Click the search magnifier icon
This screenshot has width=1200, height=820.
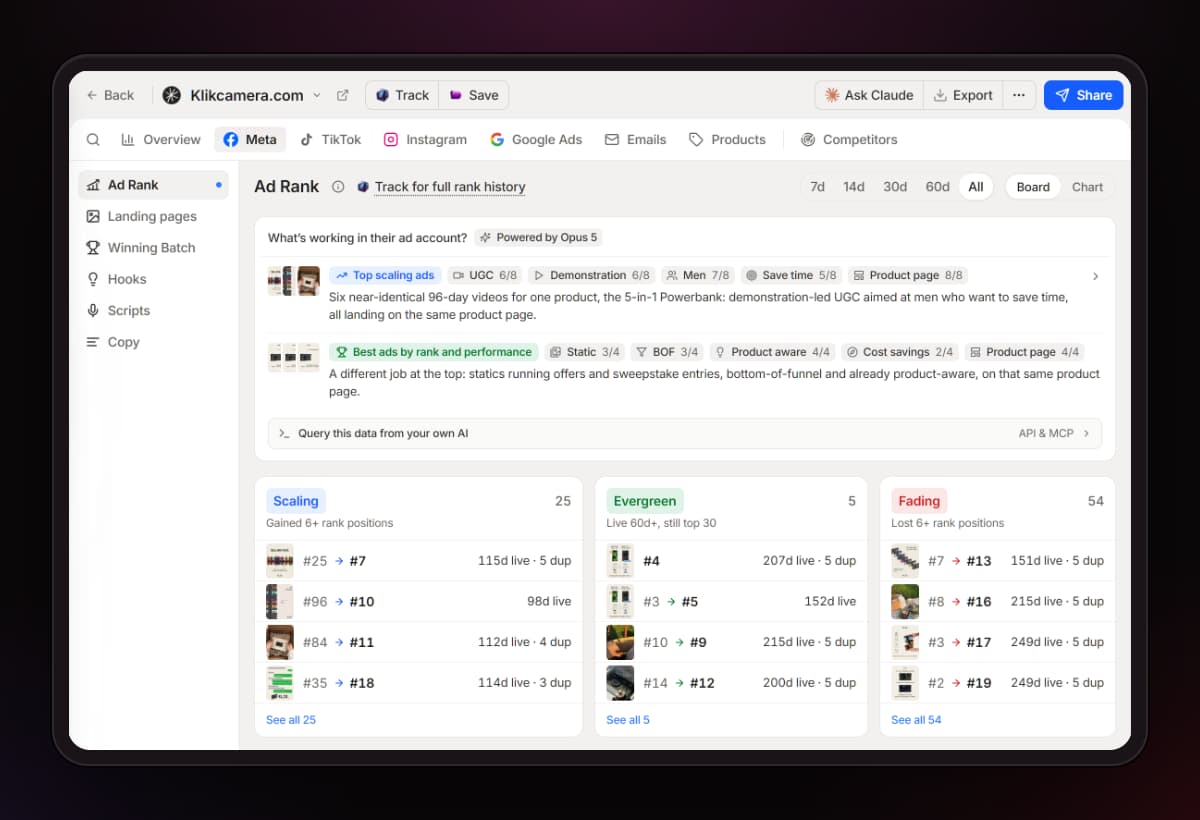(93, 140)
